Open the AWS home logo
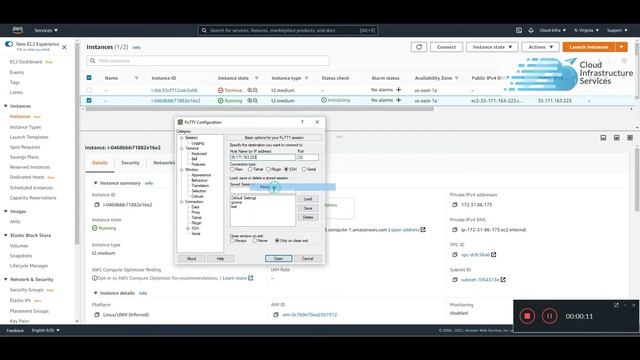Viewport: 640px width, 360px height. (x=18, y=30)
